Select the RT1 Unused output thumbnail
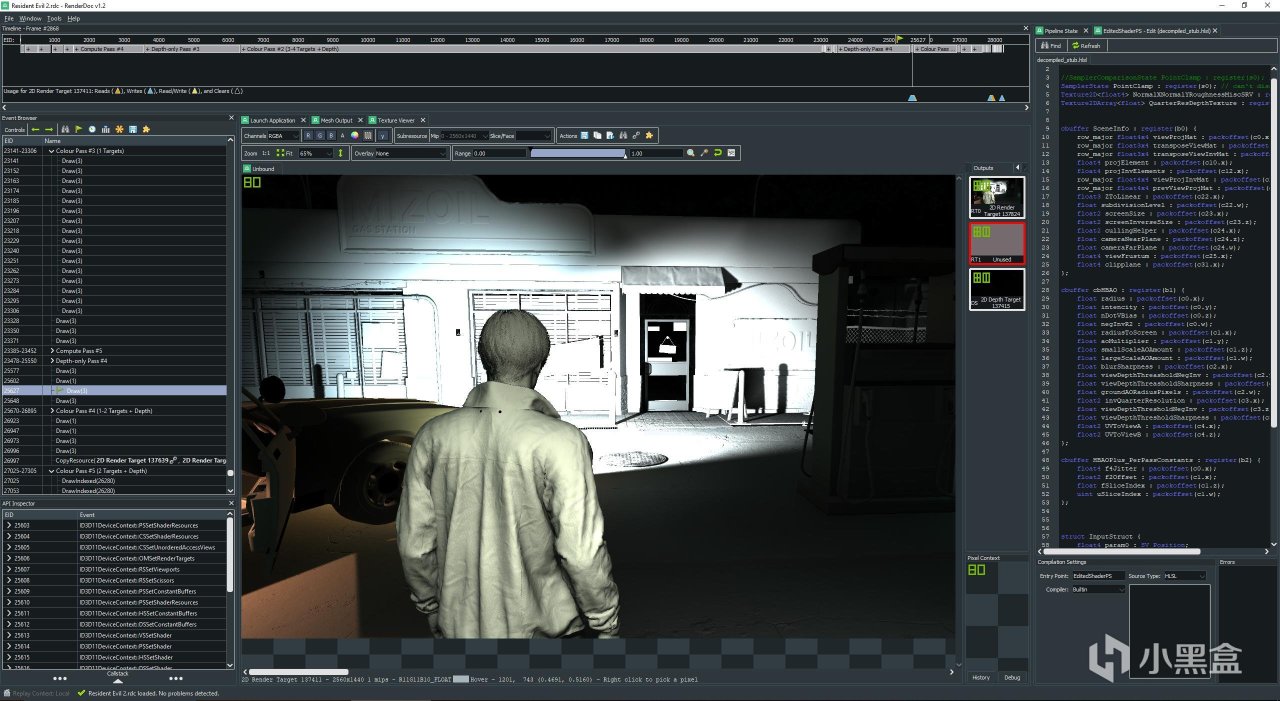 coord(997,243)
